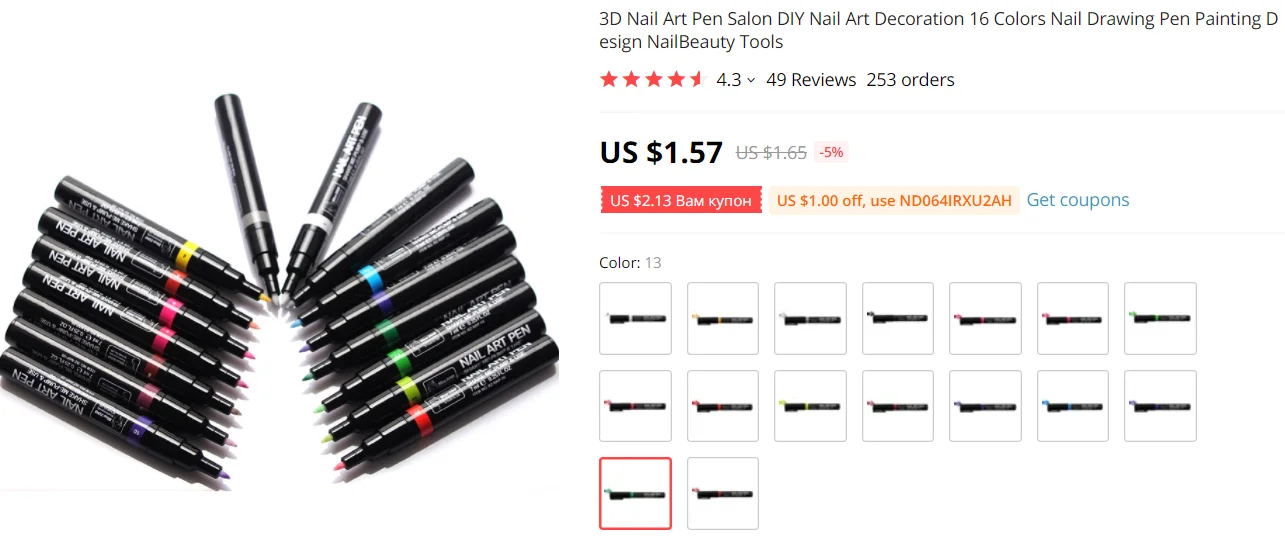
Task: Click the Get coupons link
Action: (x=1078, y=200)
